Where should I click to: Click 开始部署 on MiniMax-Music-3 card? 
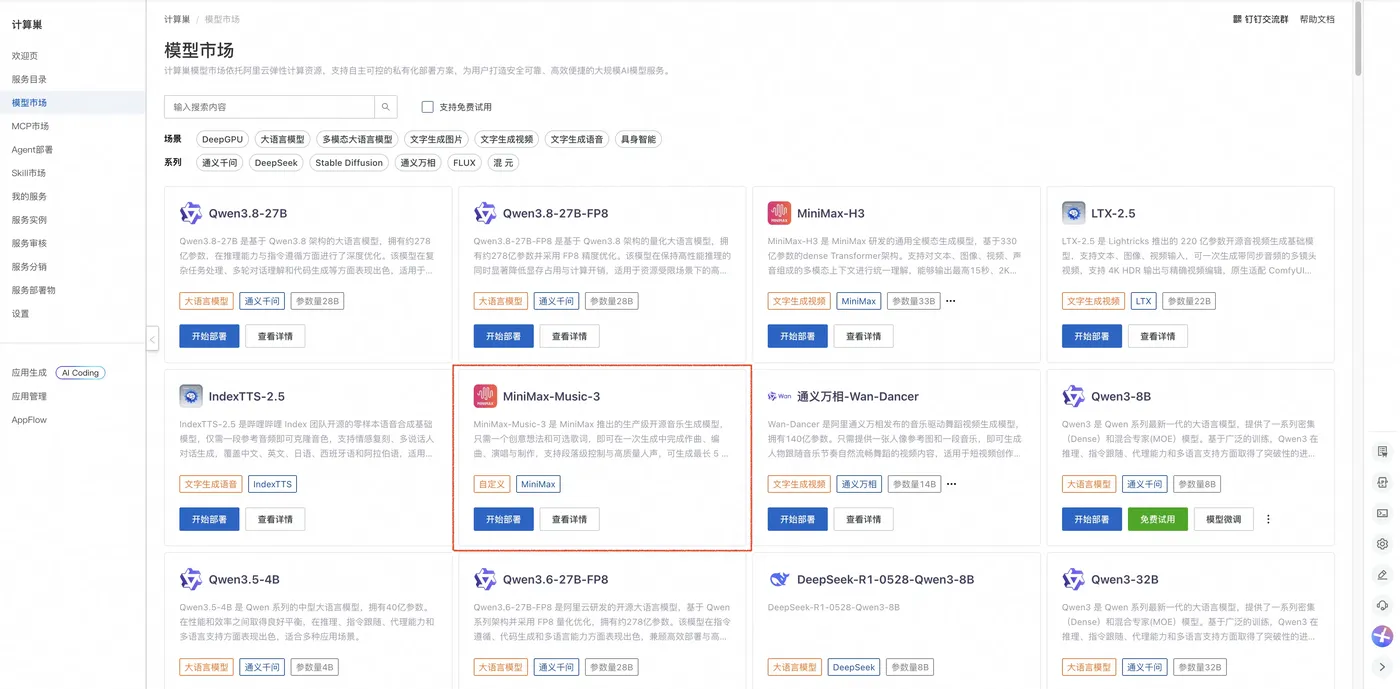(503, 520)
